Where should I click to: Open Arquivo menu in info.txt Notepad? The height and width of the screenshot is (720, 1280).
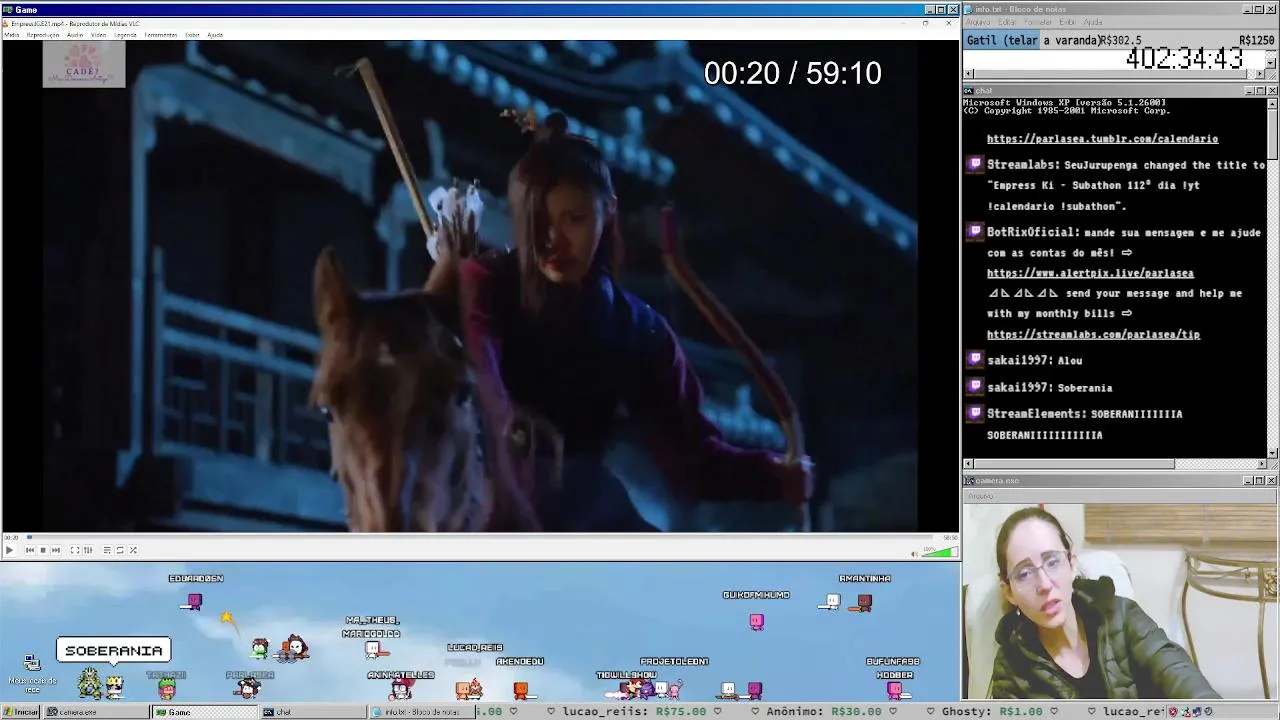click(977, 22)
